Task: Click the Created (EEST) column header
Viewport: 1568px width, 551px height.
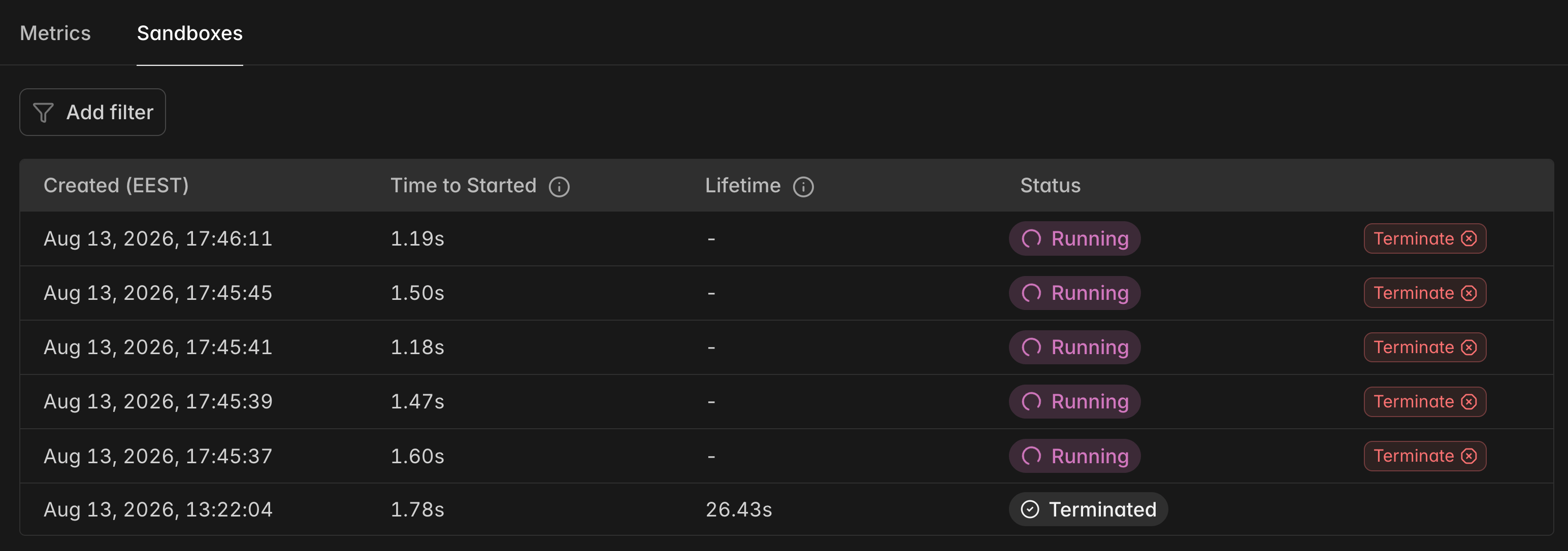Action: pos(116,186)
